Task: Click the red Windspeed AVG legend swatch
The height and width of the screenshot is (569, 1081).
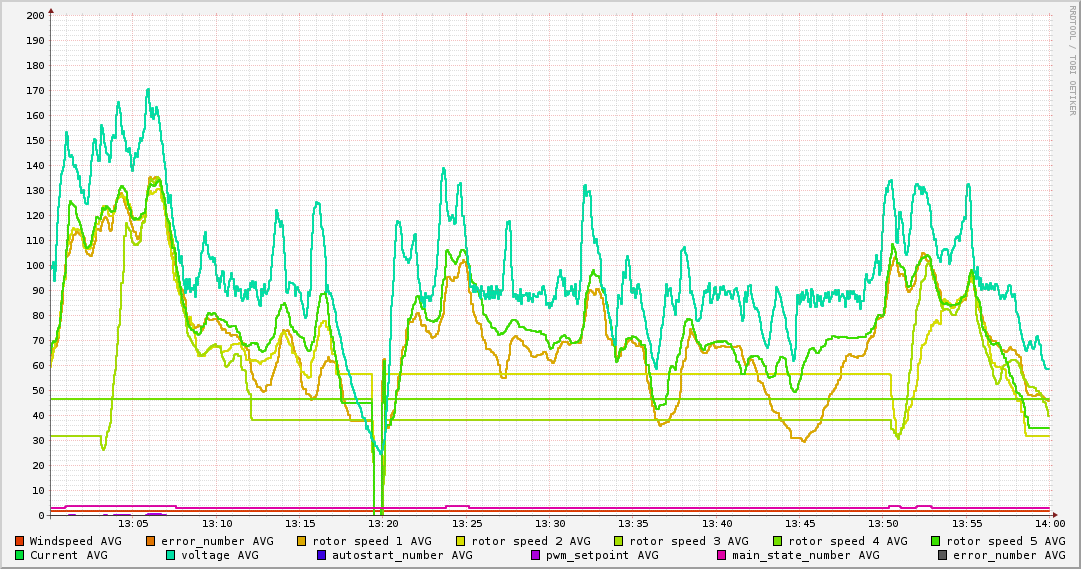Action: pyautogui.click(x=19, y=541)
